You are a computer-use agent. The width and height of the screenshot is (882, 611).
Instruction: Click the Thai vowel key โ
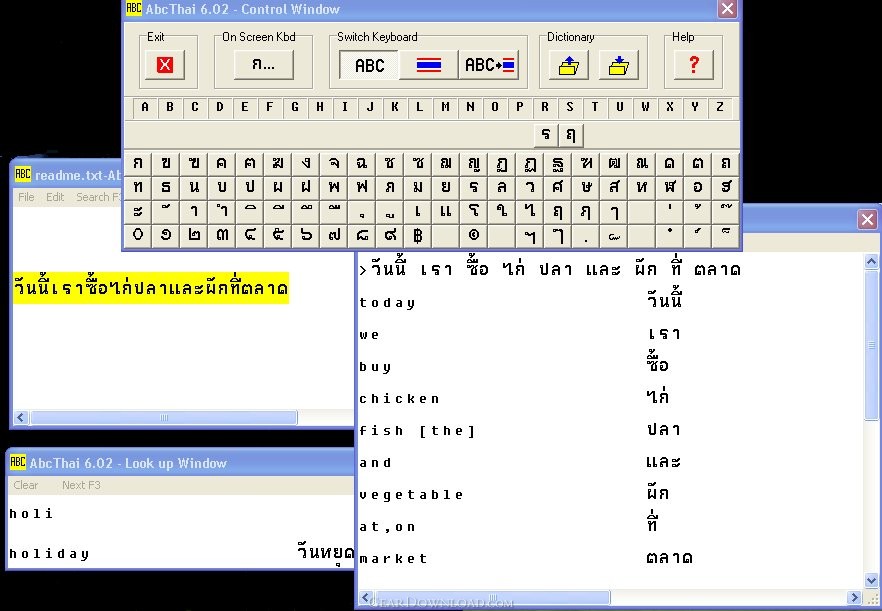pyautogui.click(x=474, y=212)
